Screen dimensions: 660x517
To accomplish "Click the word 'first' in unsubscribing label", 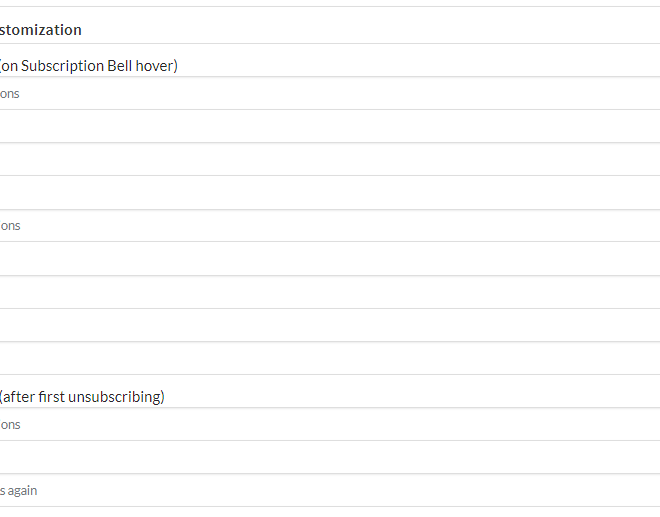I will click(x=51, y=397).
